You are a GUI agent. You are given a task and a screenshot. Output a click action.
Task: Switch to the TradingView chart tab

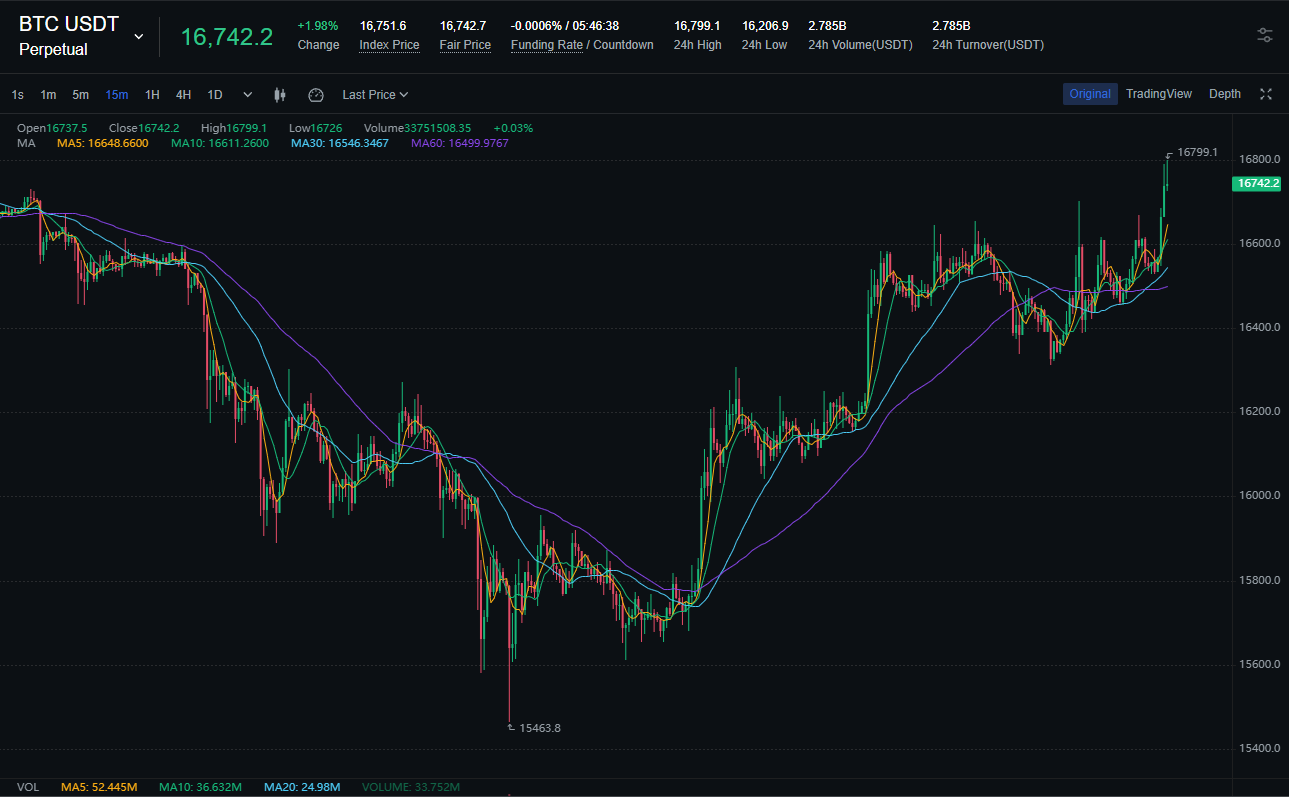[x=1158, y=94]
